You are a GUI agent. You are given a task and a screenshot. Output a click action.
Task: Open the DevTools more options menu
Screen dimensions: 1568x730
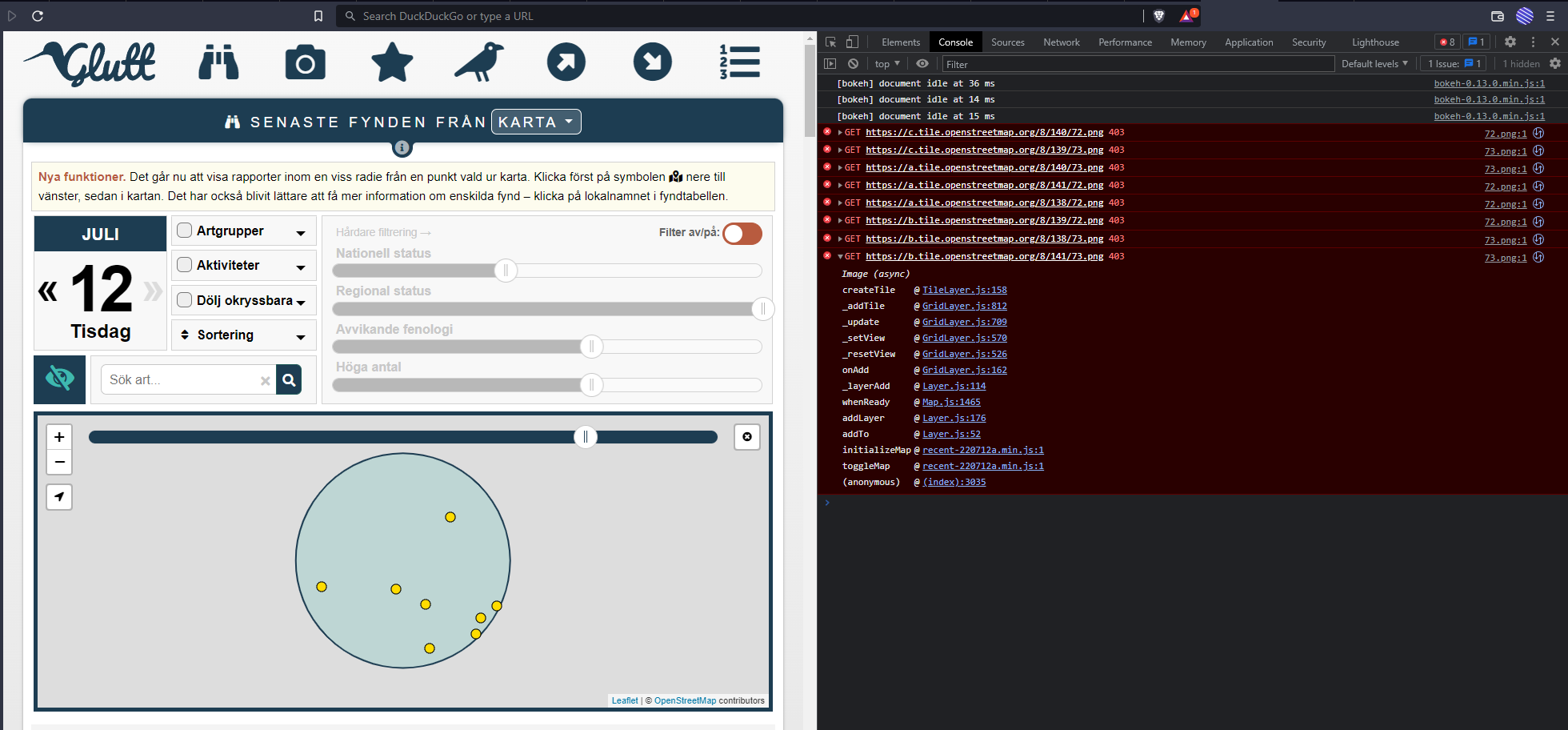[x=1533, y=42]
